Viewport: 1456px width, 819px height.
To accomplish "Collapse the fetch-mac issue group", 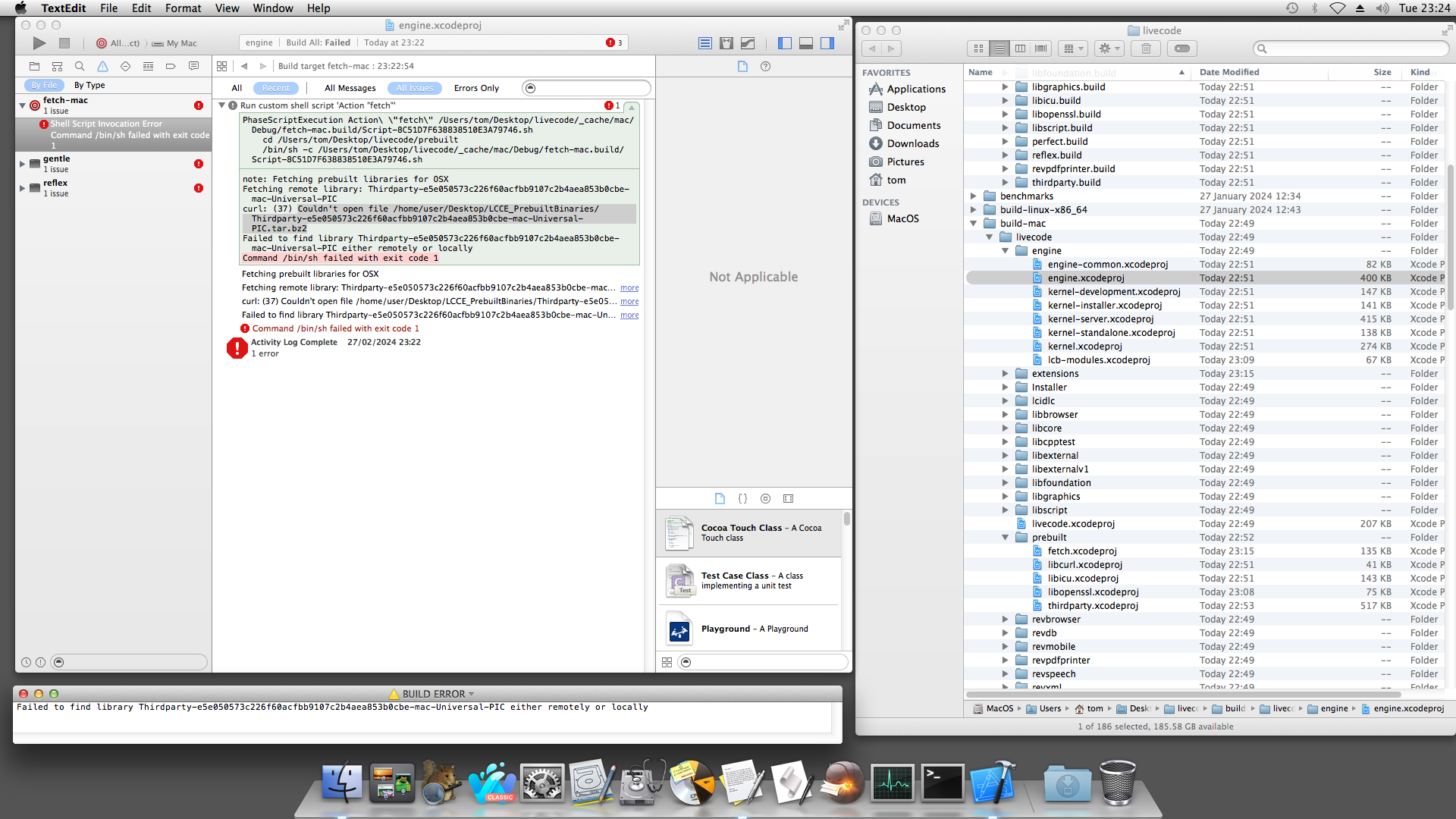I will click(22, 105).
